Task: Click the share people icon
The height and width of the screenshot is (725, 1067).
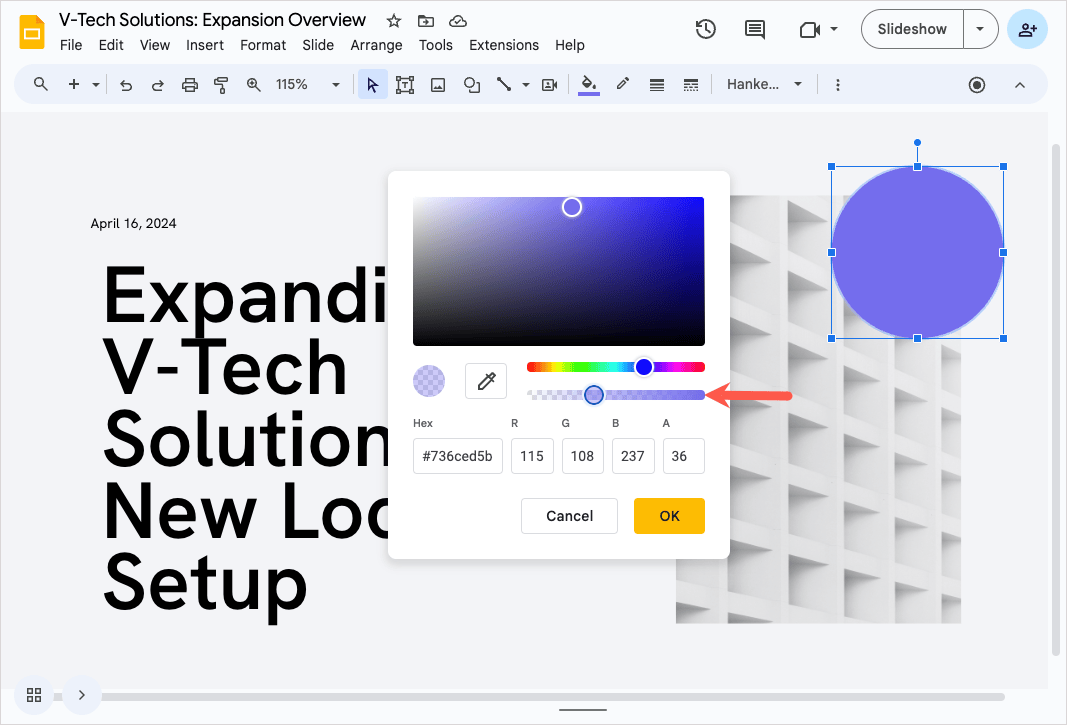Action: [1027, 29]
